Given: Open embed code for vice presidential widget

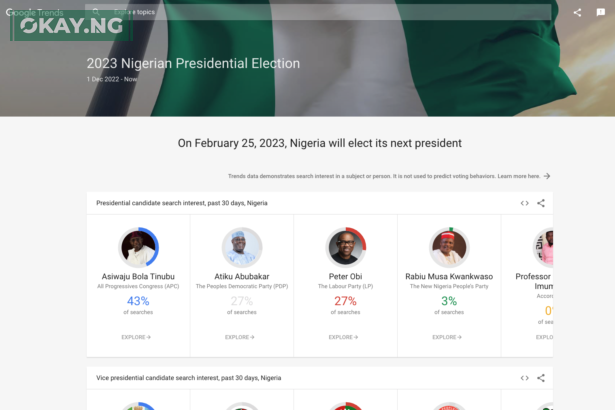Looking at the screenshot, I should pos(524,378).
